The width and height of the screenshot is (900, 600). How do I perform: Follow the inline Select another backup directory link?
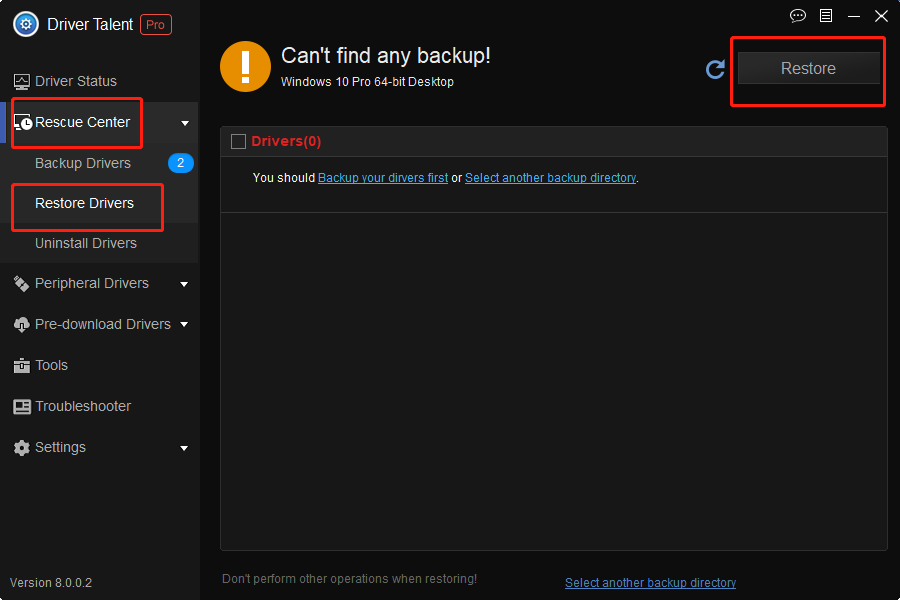point(550,178)
